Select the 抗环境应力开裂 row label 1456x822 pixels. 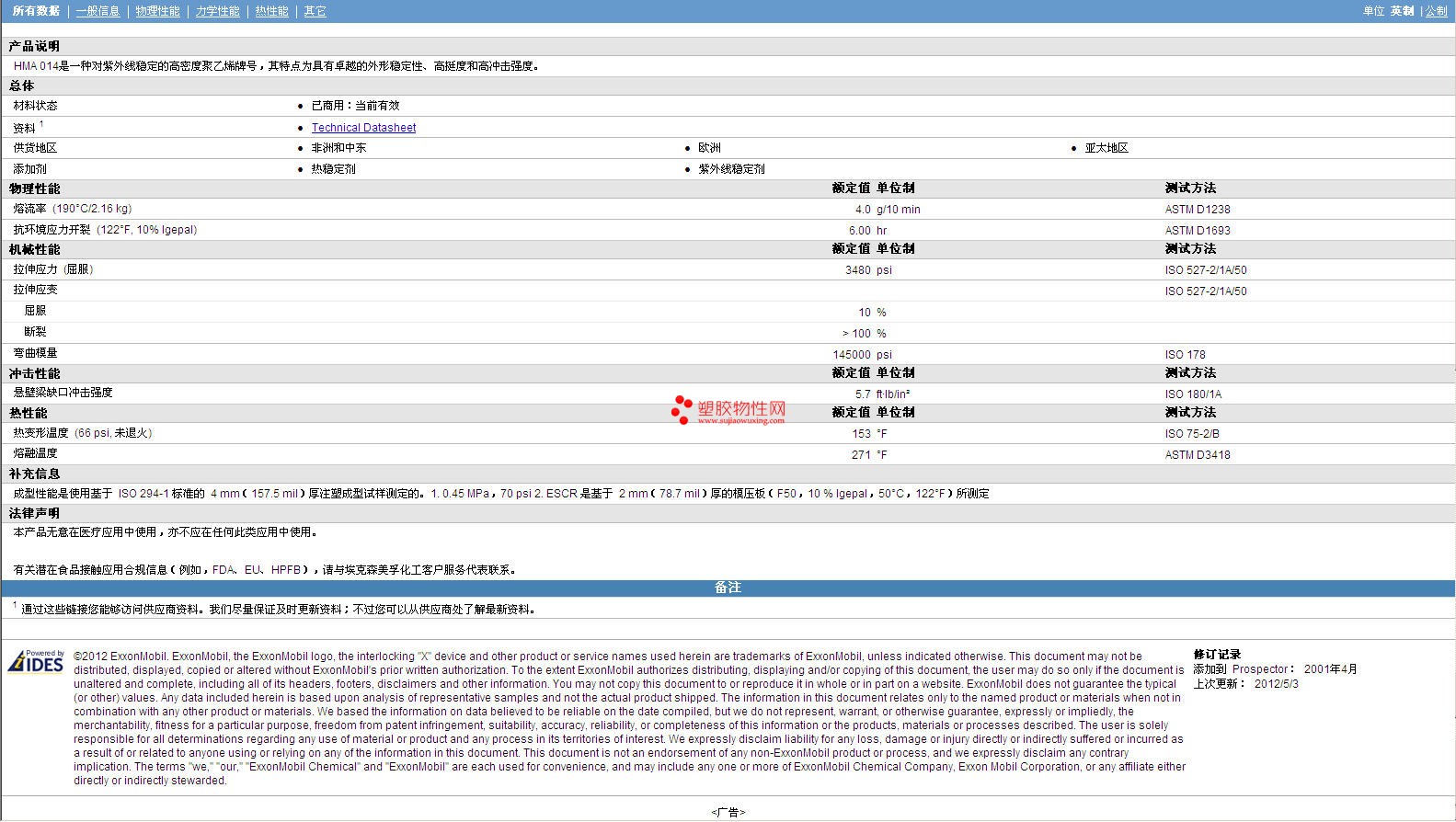tap(105, 230)
